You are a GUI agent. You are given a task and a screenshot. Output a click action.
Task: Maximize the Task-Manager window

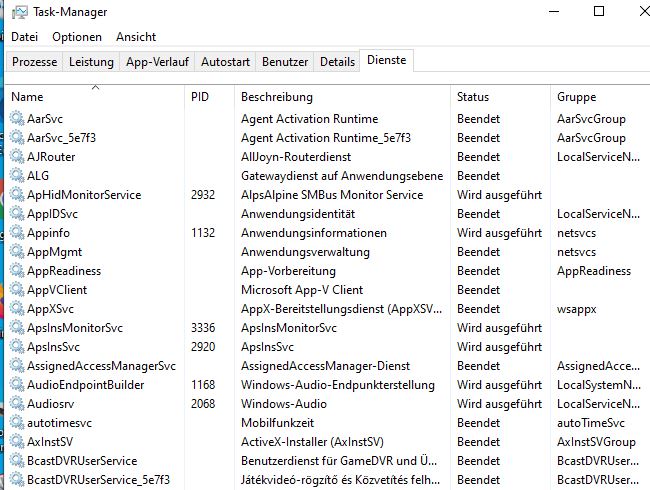599,11
